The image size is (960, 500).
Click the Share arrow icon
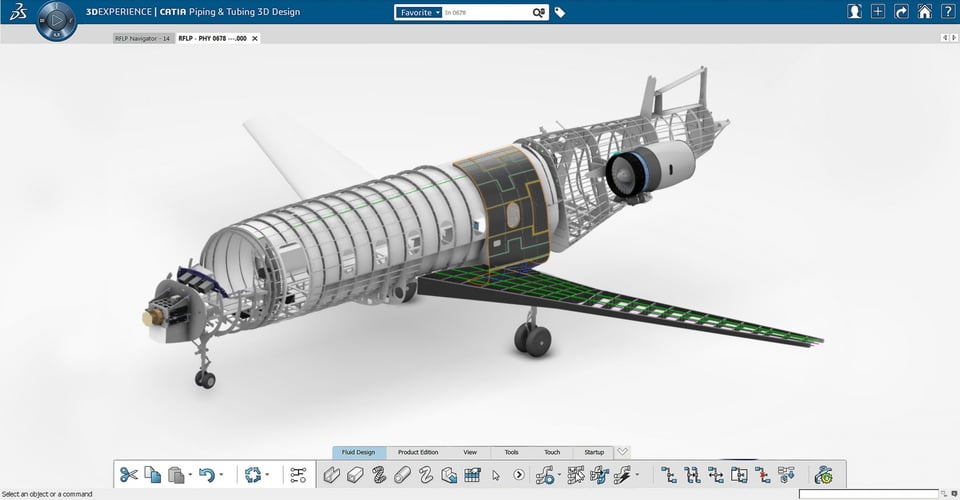tap(901, 12)
